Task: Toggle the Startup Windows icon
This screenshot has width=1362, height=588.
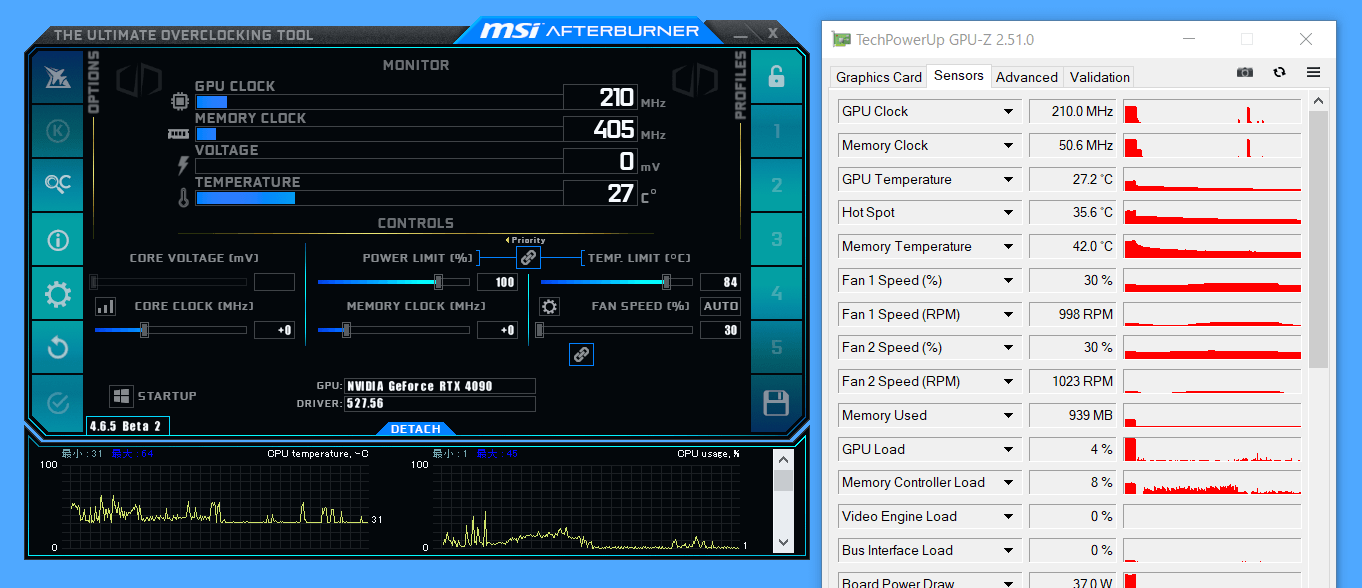Action: click(x=121, y=396)
